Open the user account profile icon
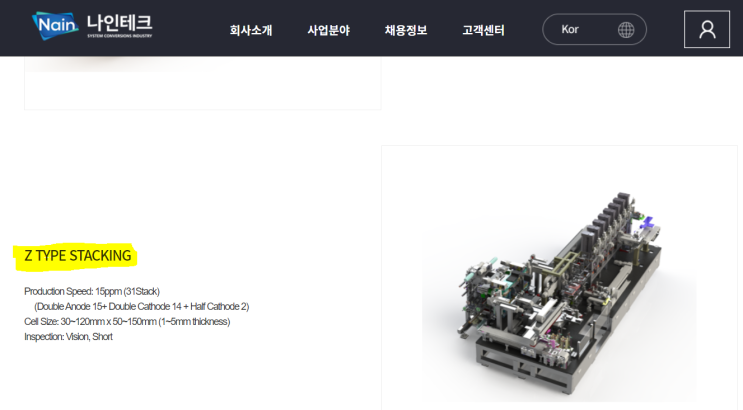The height and width of the screenshot is (410, 743). coord(707,29)
